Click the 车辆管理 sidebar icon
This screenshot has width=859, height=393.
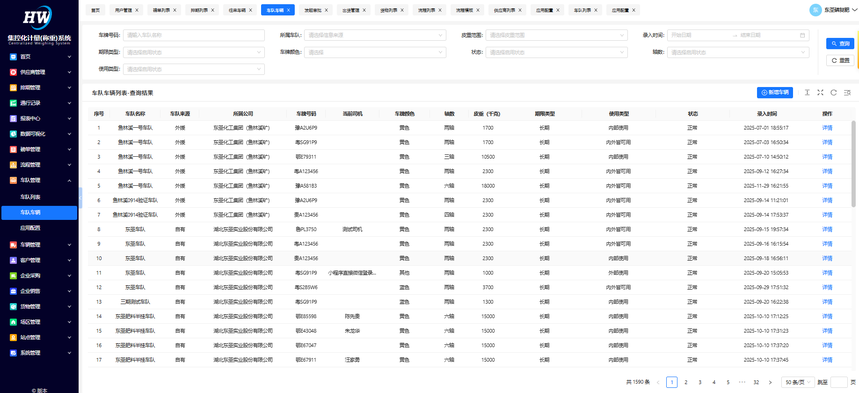tap(13, 244)
